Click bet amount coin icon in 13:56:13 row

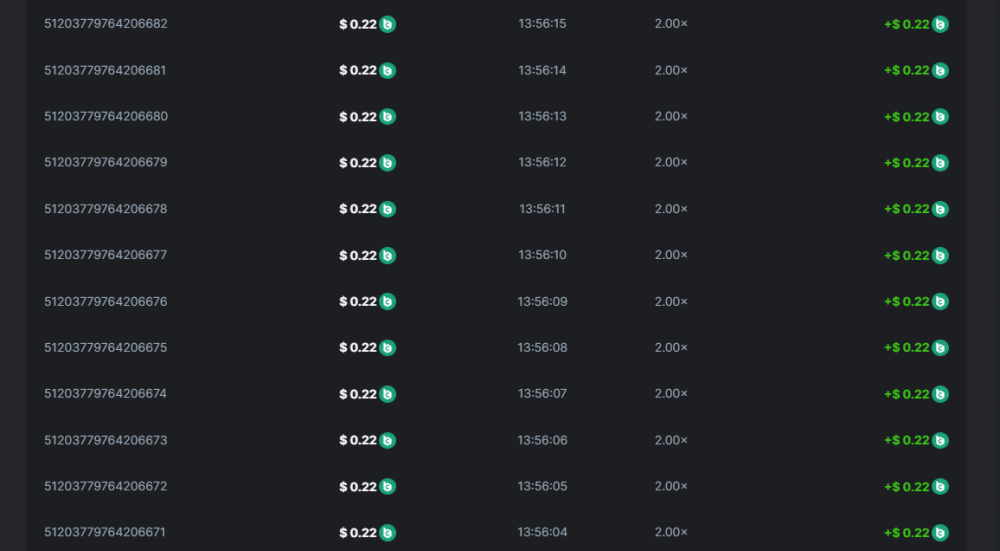click(388, 117)
